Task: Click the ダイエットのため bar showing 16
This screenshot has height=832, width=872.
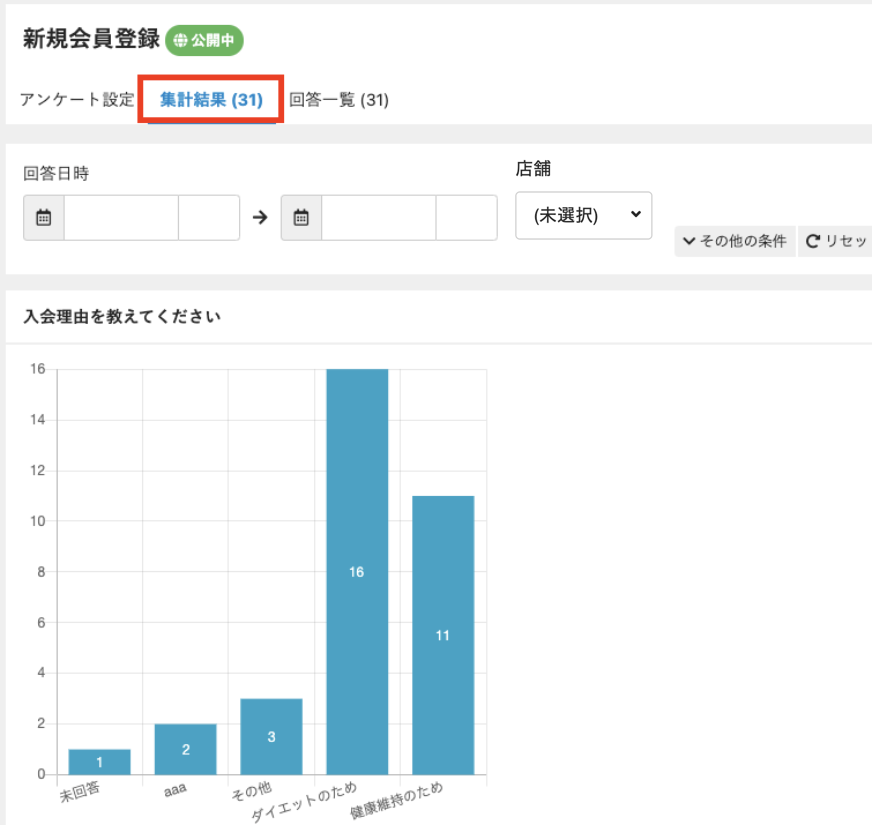Action: point(357,571)
